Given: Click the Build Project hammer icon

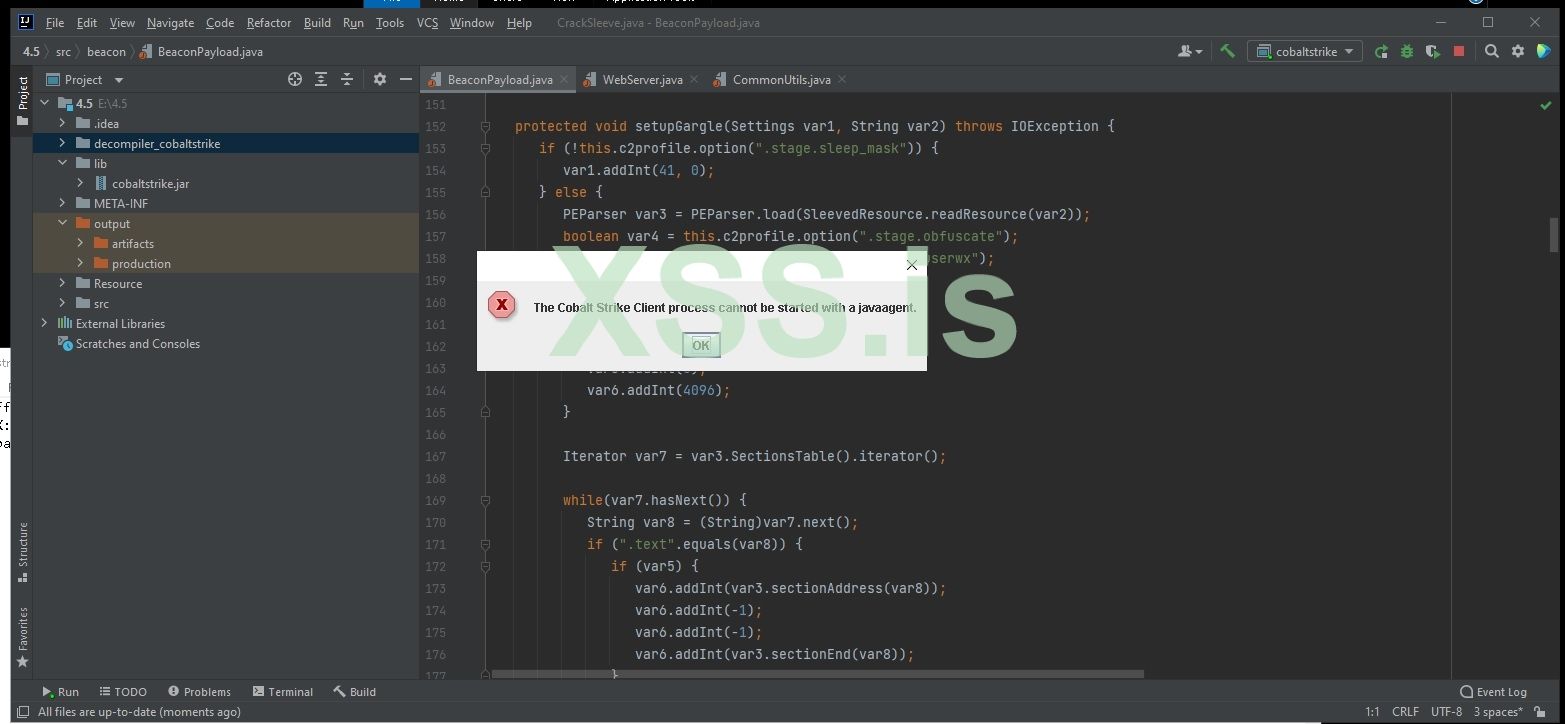Looking at the screenshot, I should click(x=1227, y=51).
